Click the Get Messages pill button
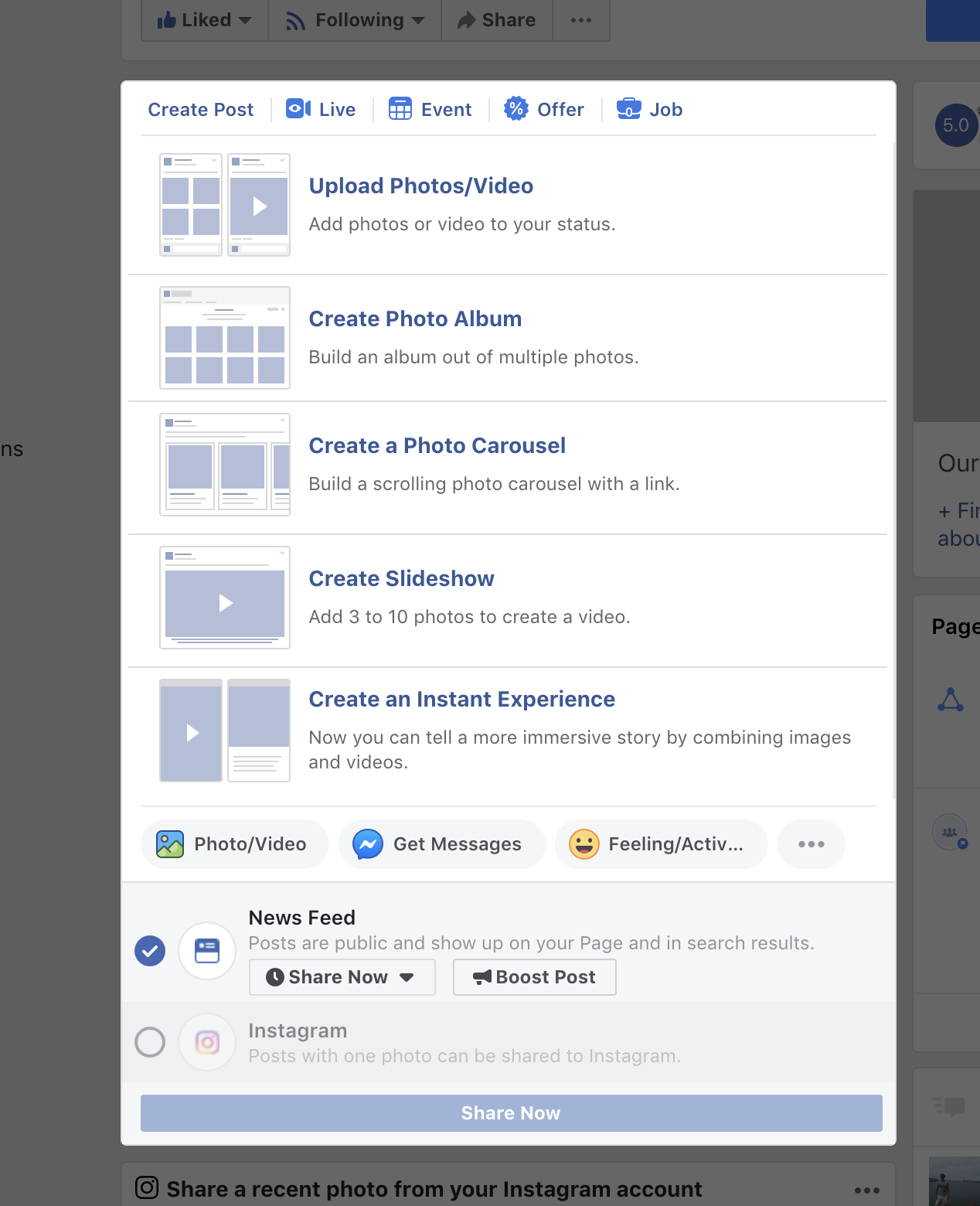The image size is (980, 1206). (442, 844)
